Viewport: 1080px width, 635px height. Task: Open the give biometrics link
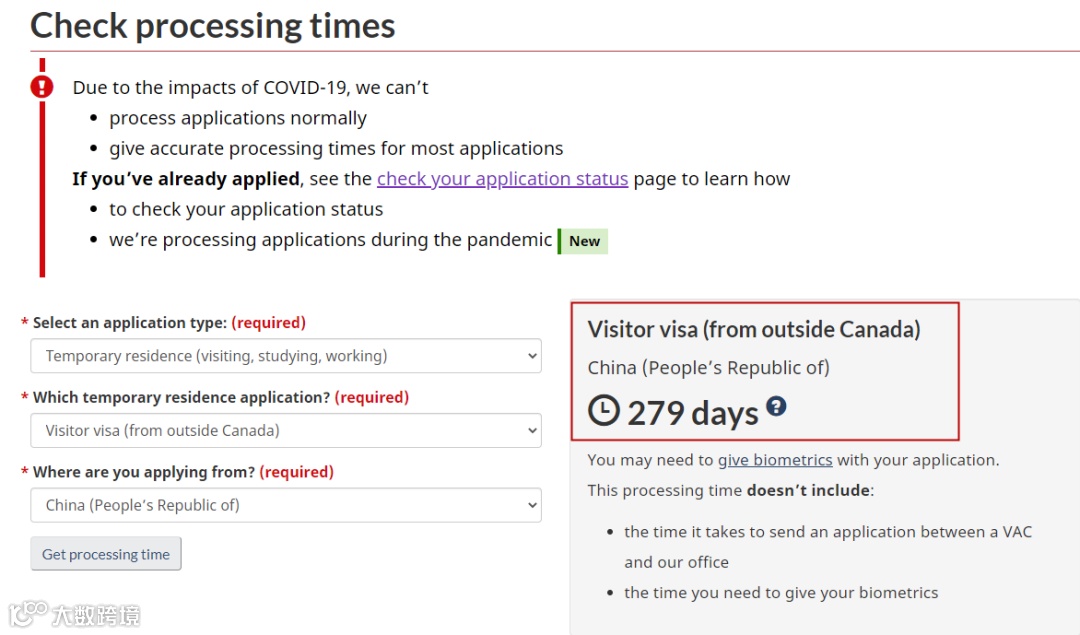pyautogui.click(x=775, y=460)
